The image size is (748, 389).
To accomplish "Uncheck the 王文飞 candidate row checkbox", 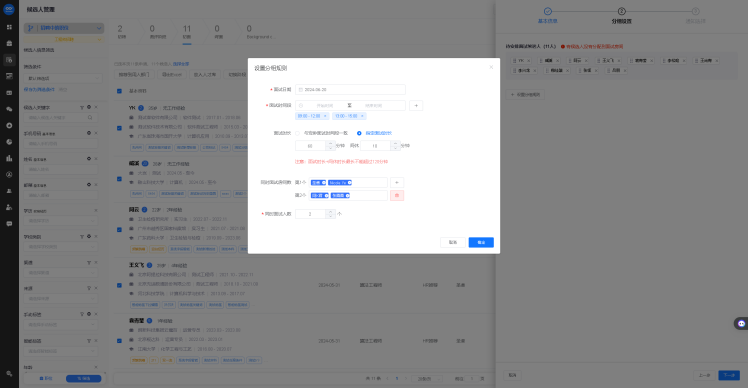I will [119, 285].
